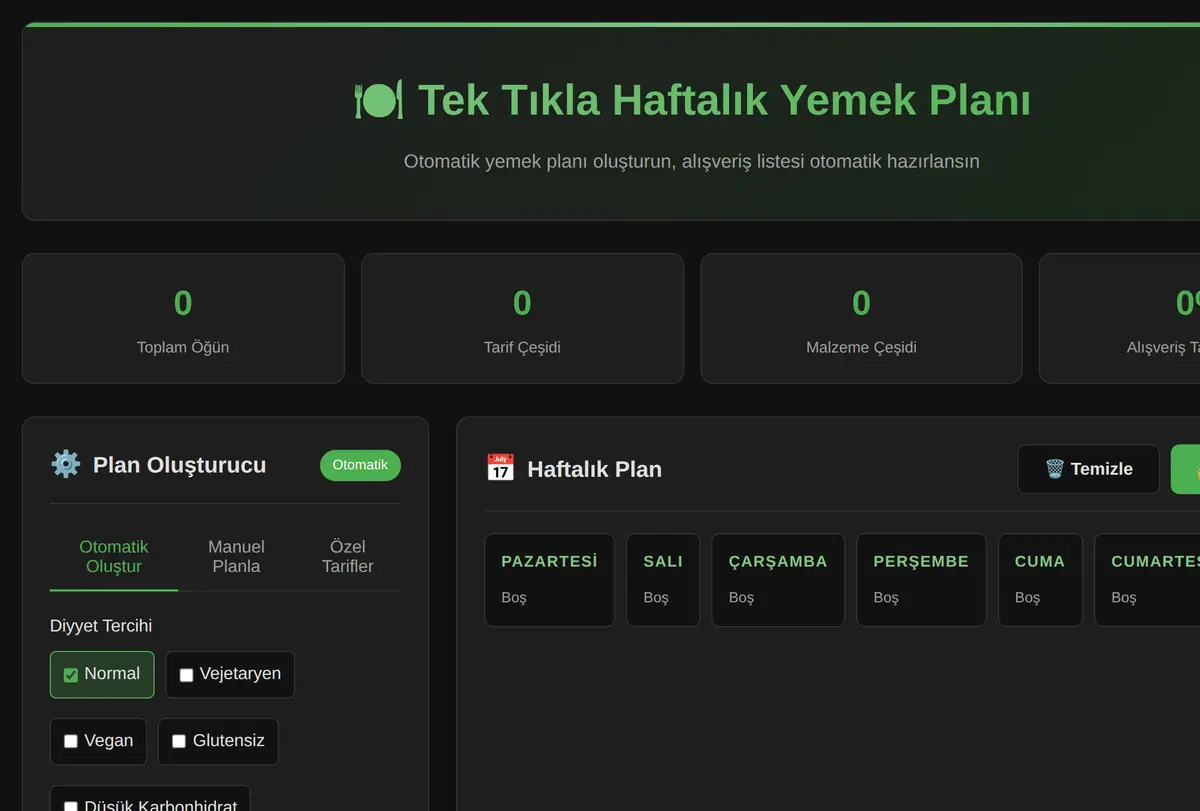Click the Plan Oluşturucu heading text
Image resolution: width=1200 pixels, height=811 pixels.
(179, 465)
